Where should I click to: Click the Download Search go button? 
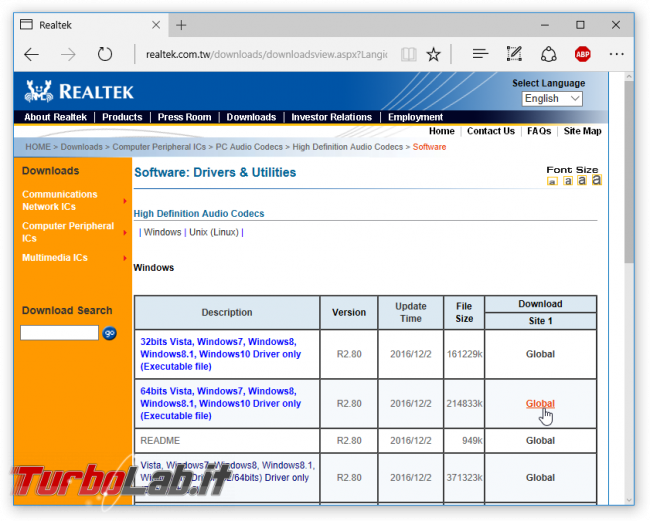click(x=109, y=333)
